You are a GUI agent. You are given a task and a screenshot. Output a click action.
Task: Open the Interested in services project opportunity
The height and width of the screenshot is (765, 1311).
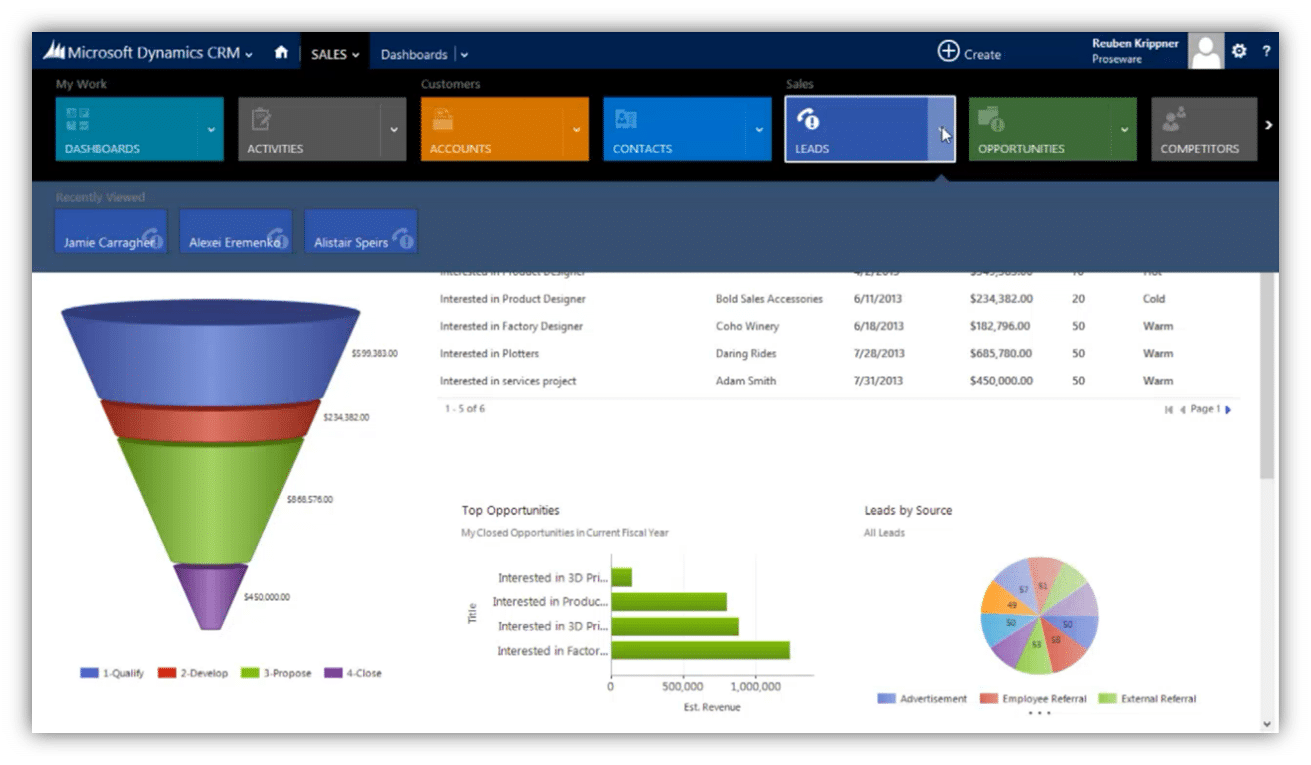[x=508, y=381]
